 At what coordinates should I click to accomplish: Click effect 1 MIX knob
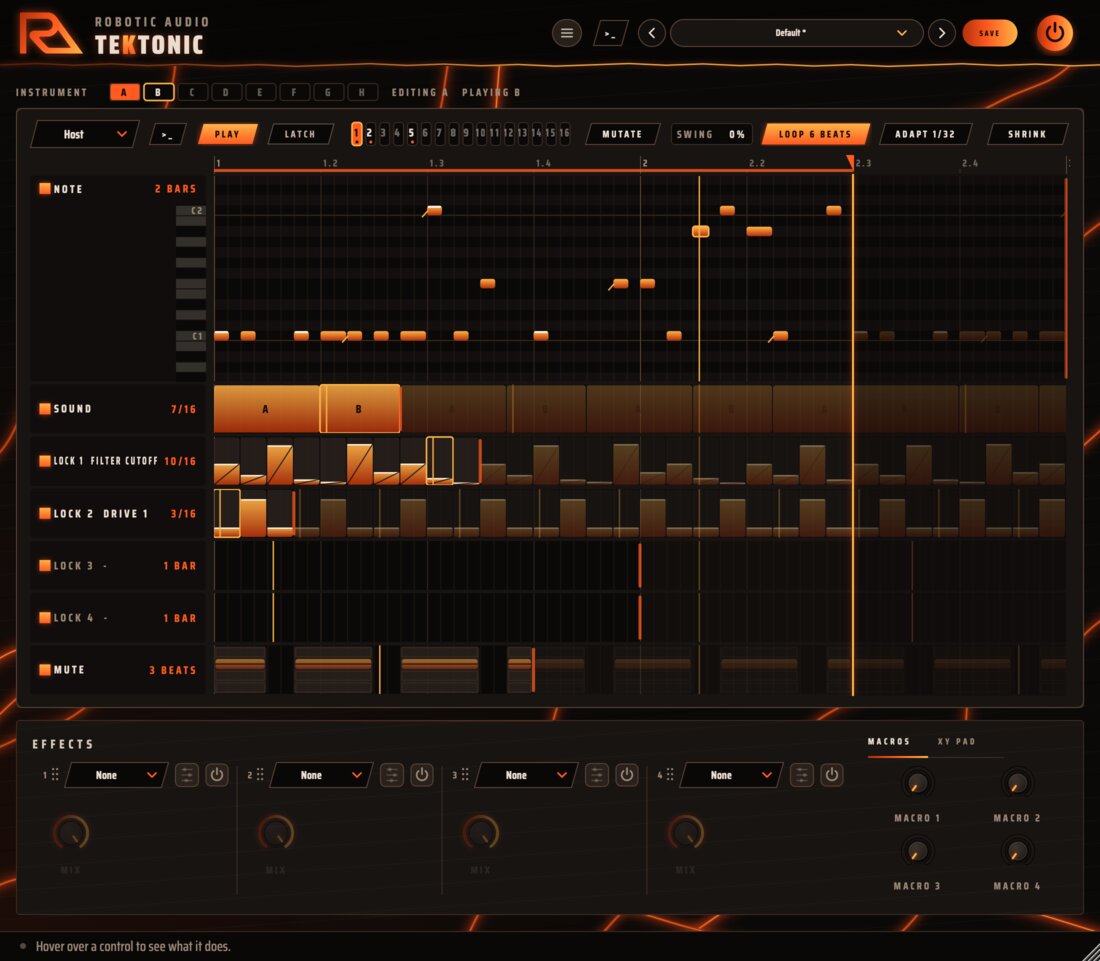tap(71, 833)
